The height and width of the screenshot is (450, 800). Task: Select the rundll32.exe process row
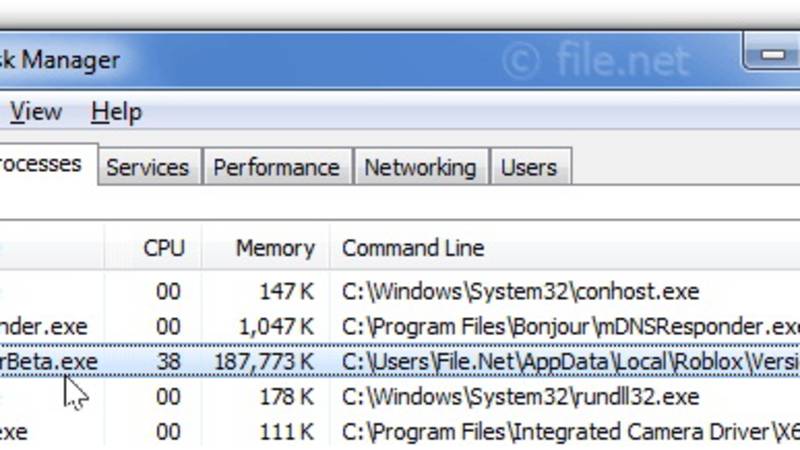pos(520,396)
